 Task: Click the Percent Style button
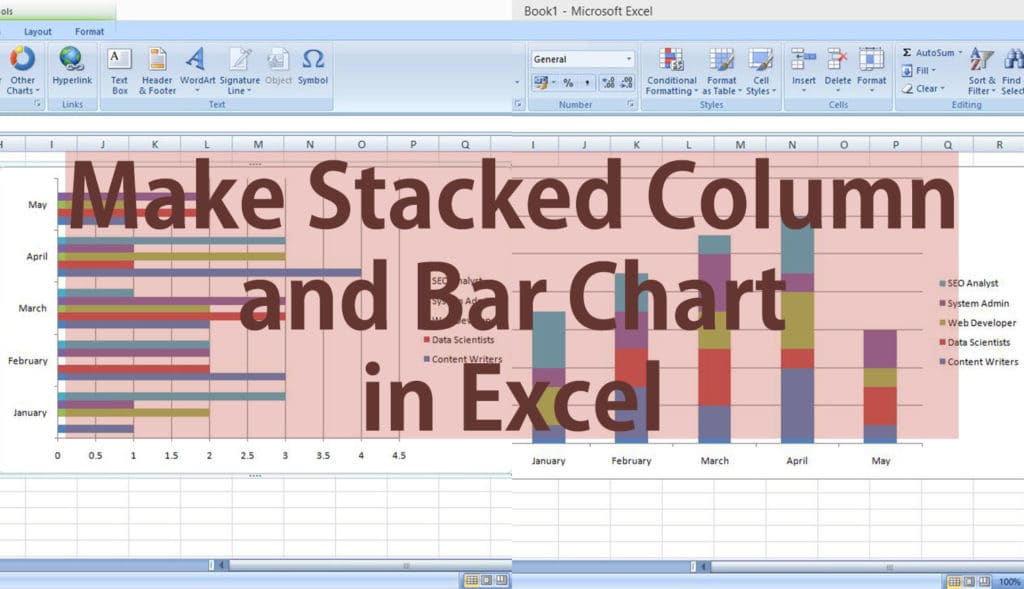click(568, 83)
